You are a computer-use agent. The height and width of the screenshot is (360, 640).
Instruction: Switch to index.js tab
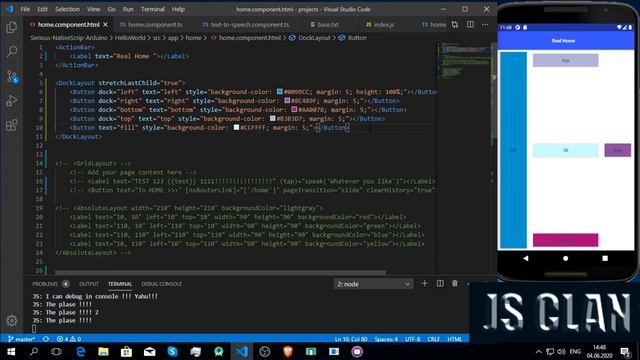[380, 24]
